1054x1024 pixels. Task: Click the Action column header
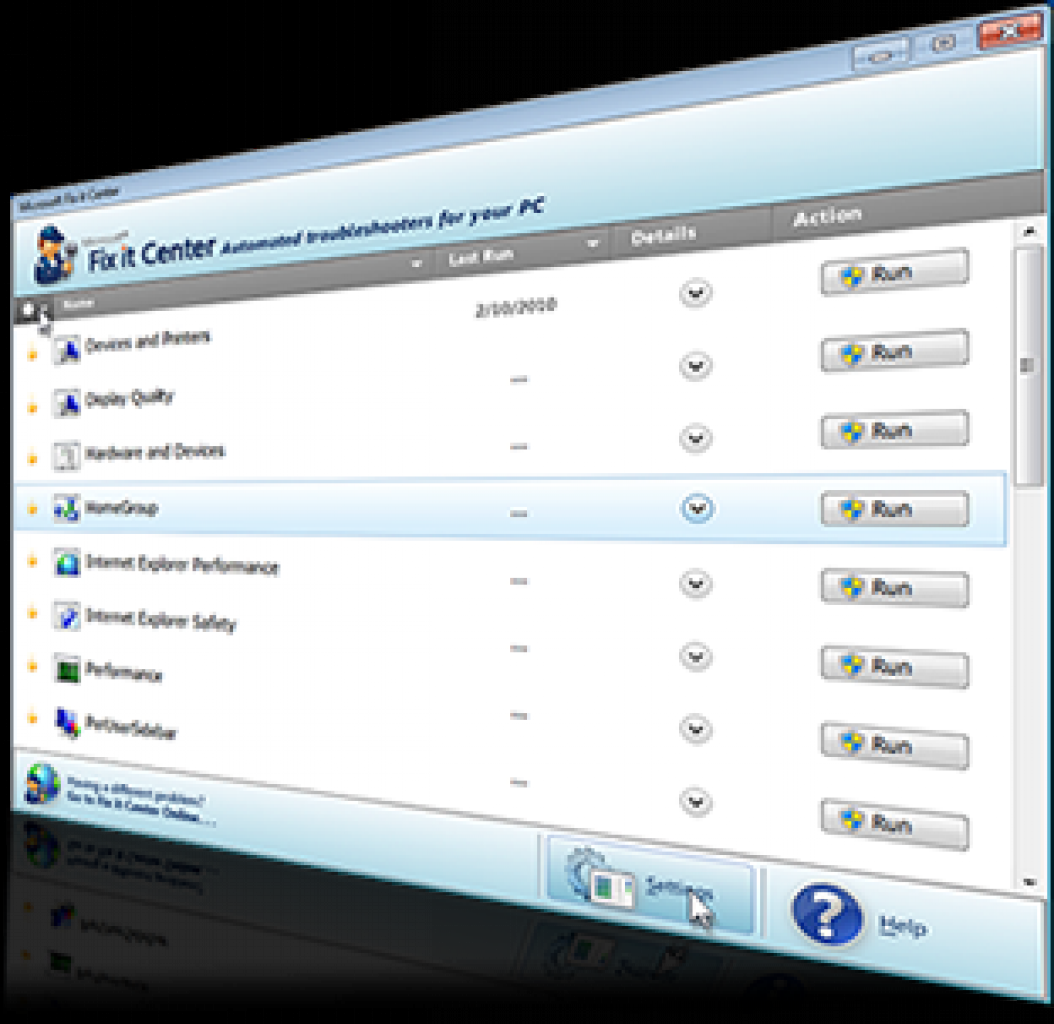point(827,216)
